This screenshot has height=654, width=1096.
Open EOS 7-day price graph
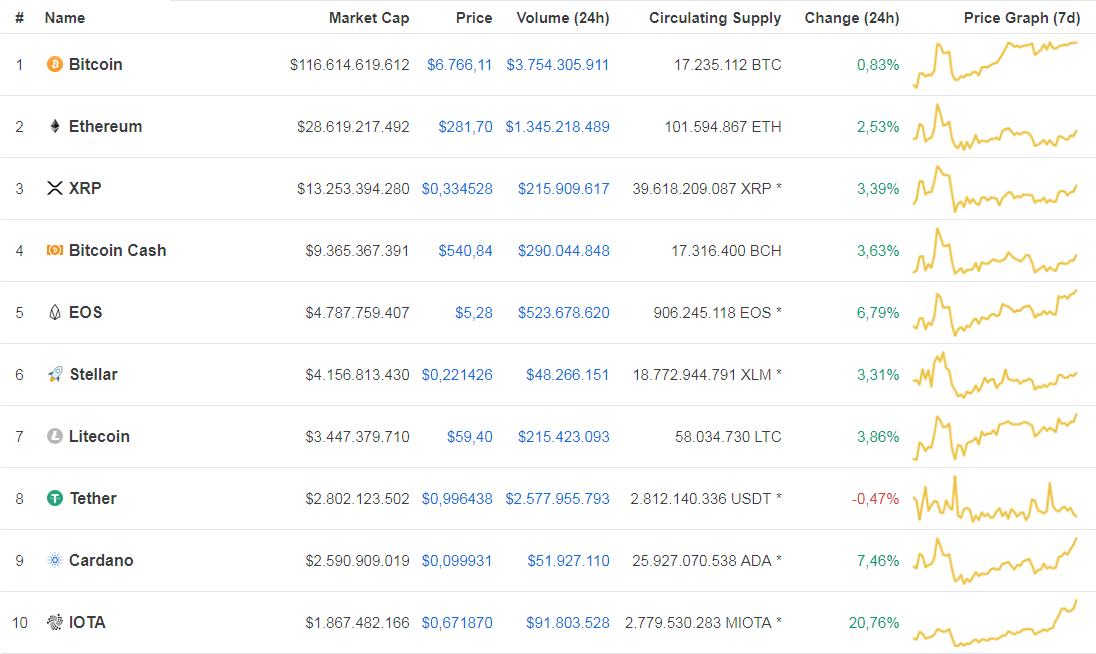click(x=995, y=312)
